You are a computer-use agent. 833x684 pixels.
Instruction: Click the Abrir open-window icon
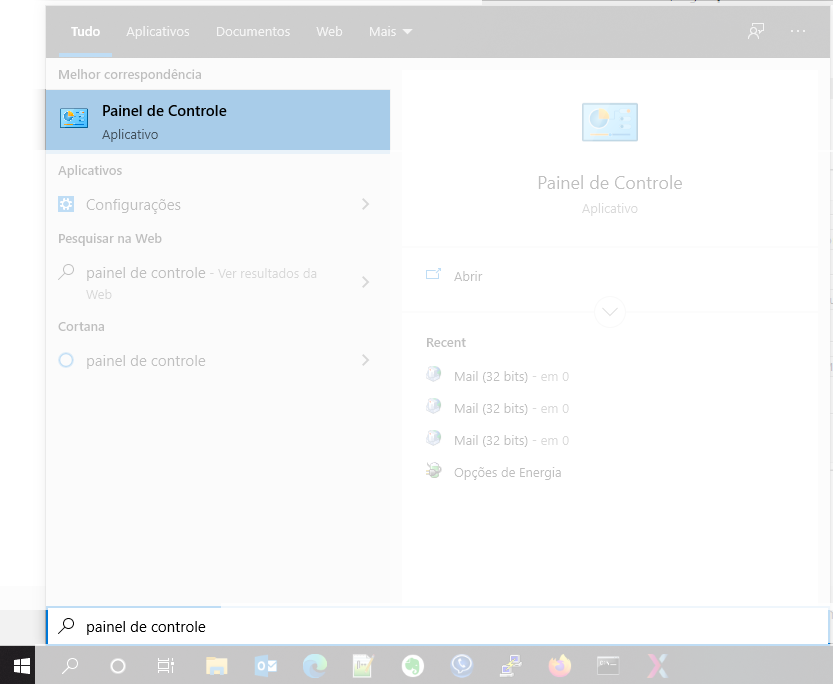pyautogui.click(x=434, y=274)
